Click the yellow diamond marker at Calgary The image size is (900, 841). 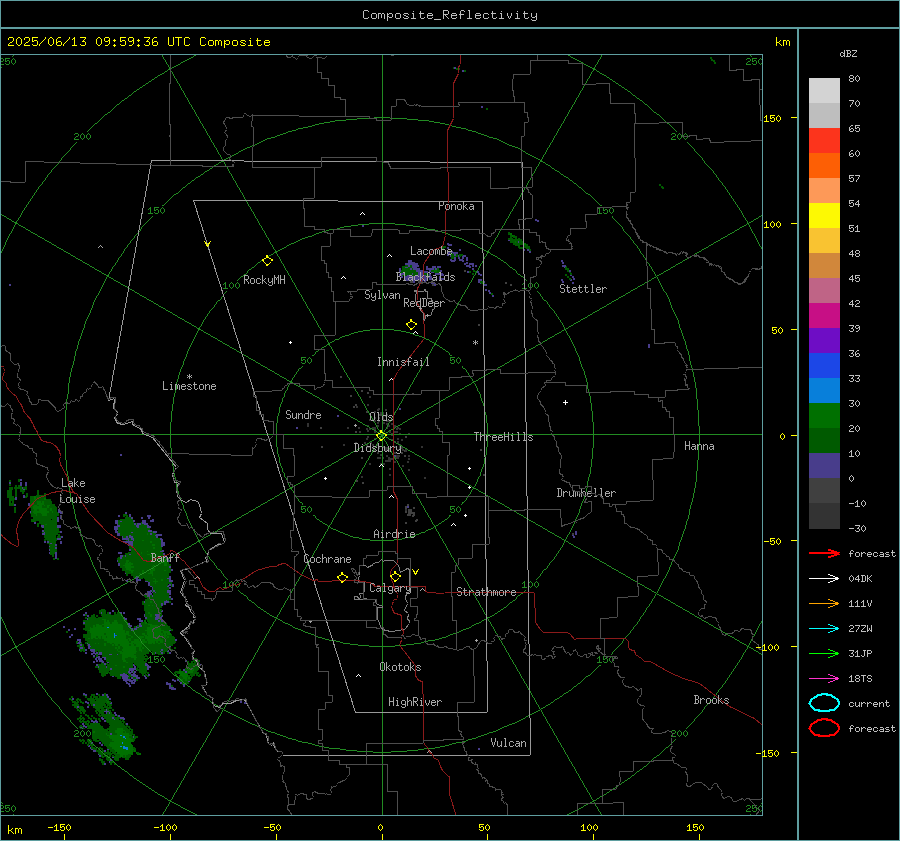395,576
